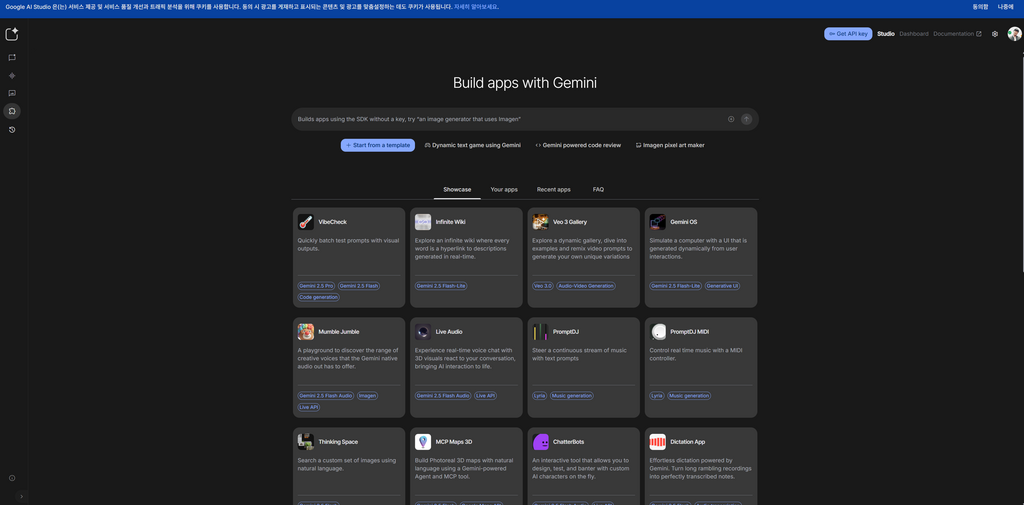Click the circular icon beside send arrow

tap(731, 119)
